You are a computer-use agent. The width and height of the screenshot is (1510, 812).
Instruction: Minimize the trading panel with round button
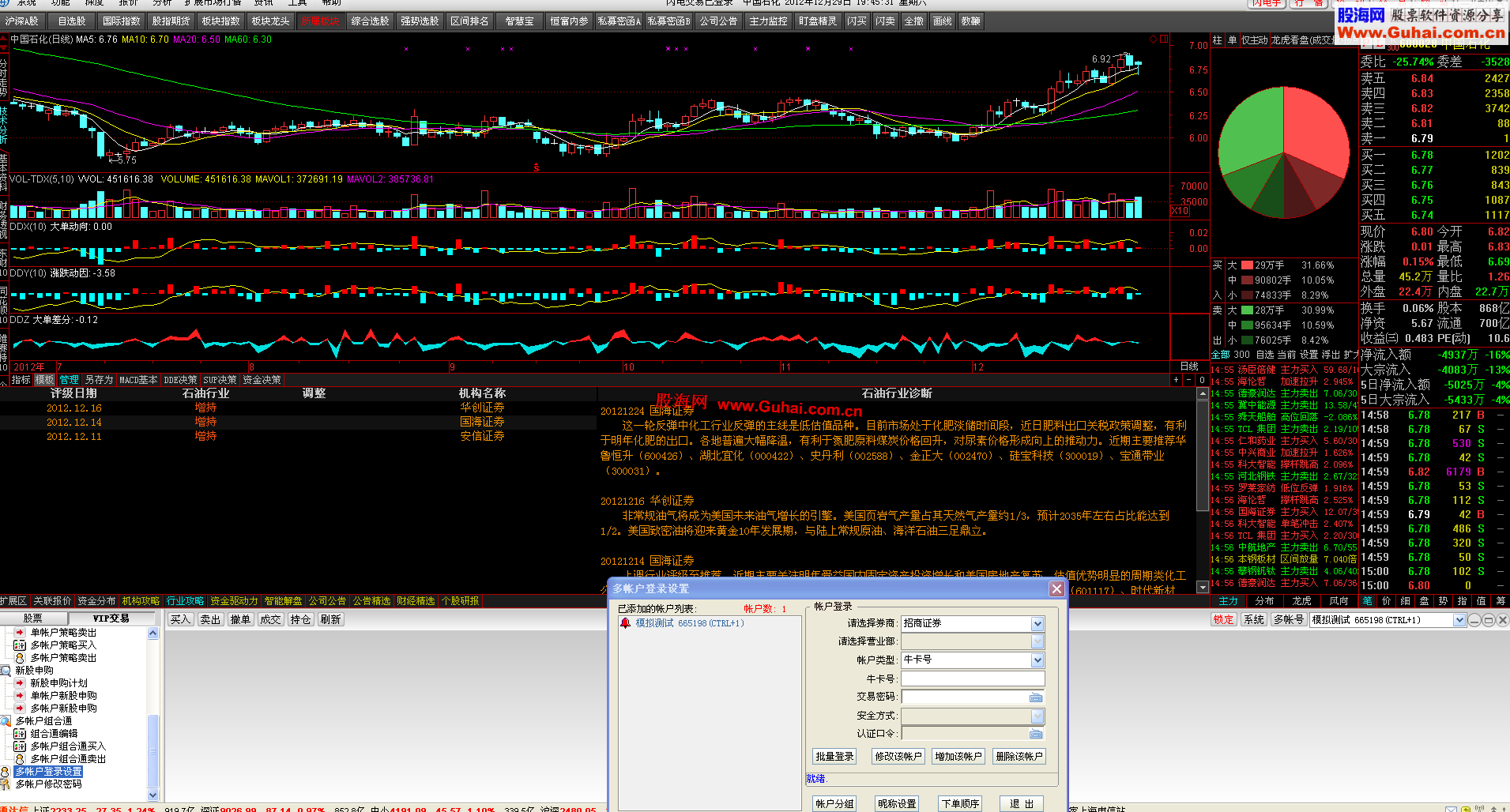tap(1474, 620)
